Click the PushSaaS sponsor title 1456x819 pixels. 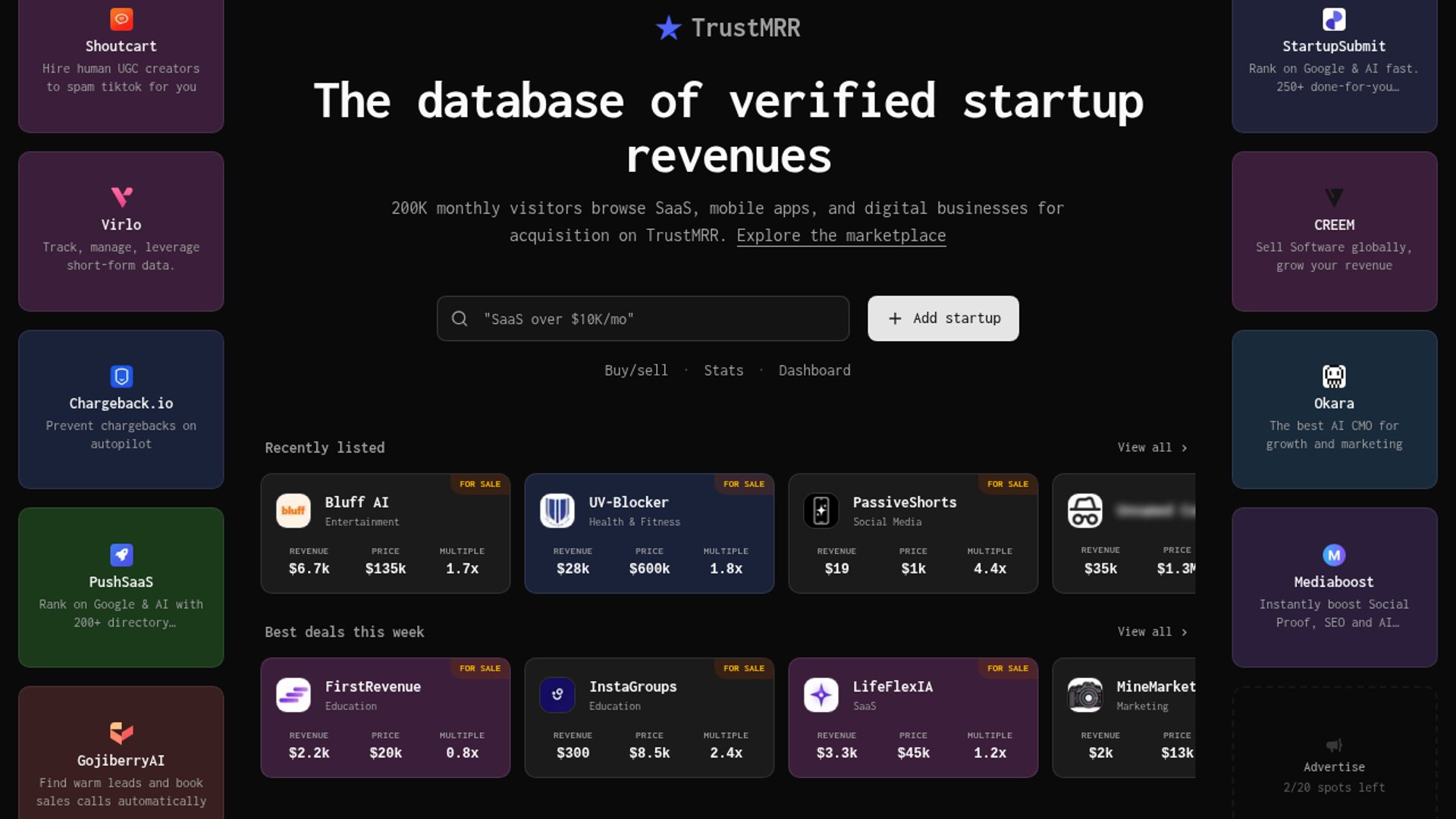click(121, 582)
